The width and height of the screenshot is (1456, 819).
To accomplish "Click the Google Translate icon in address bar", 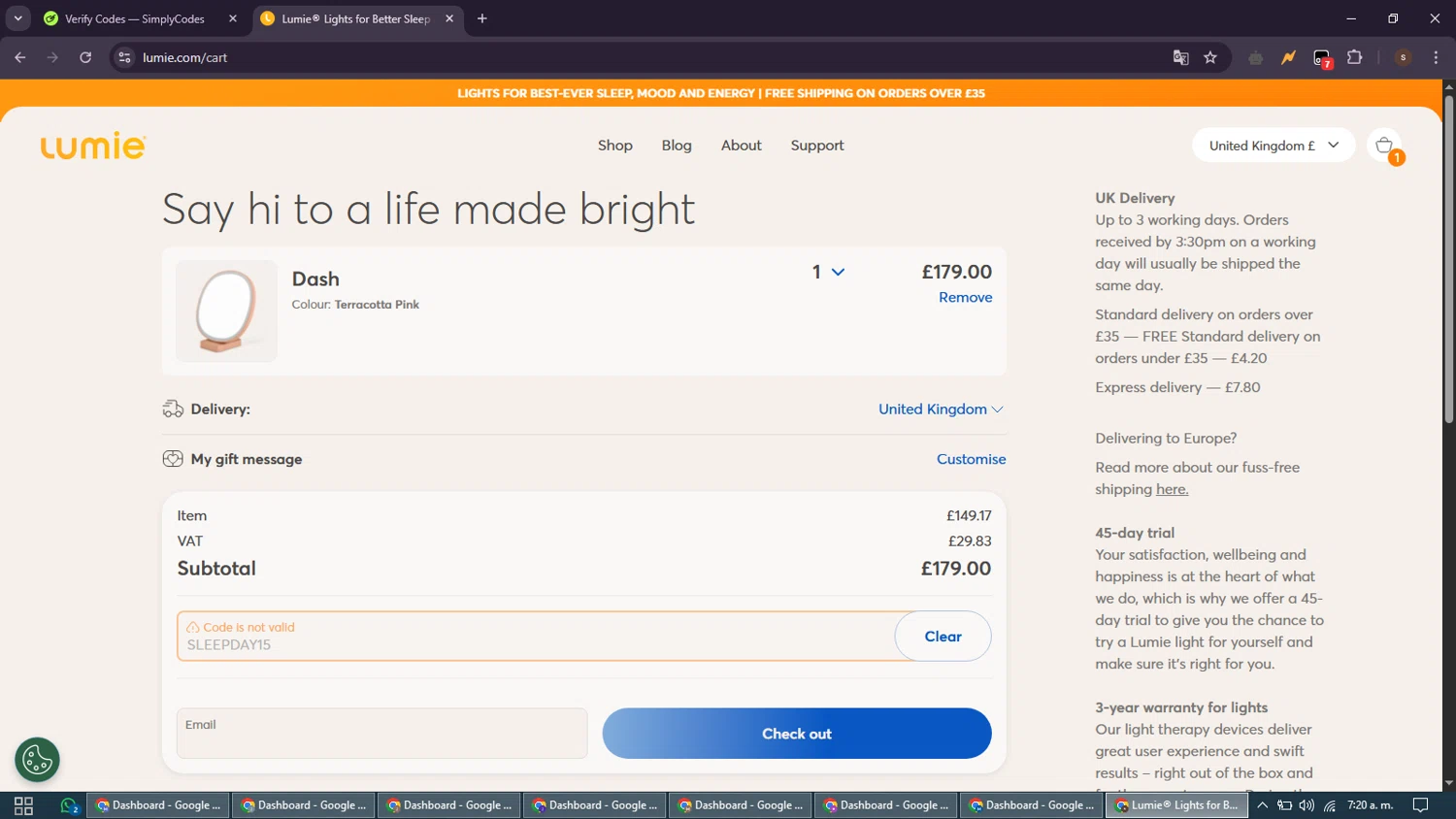I will tap(1180, 57).
